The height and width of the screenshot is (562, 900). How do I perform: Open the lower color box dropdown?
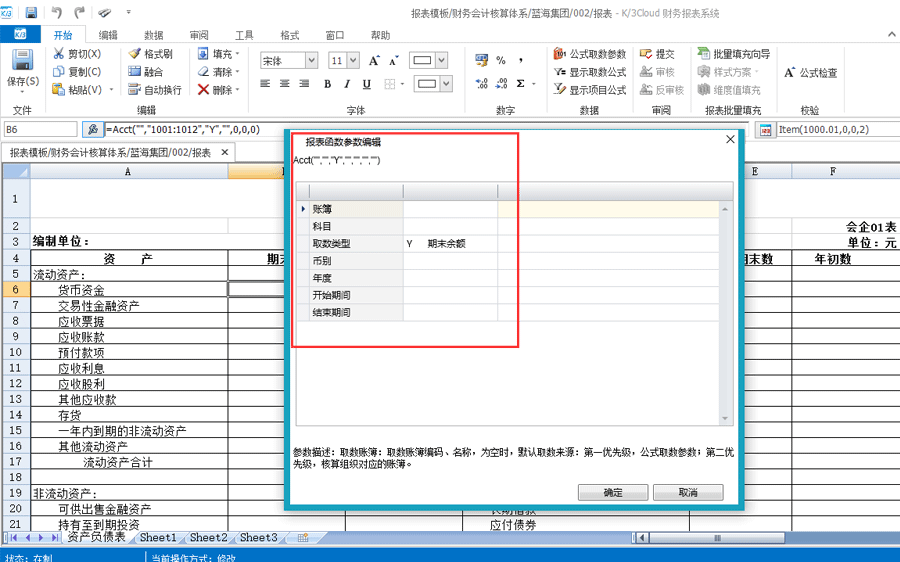(446, 84)
